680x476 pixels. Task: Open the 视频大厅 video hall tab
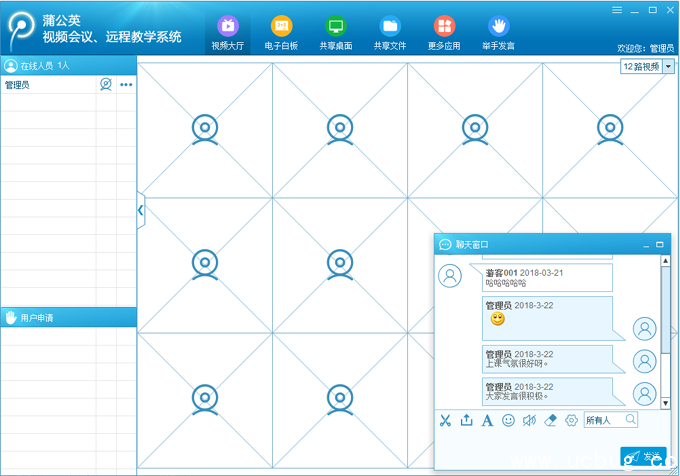point(227,31)
